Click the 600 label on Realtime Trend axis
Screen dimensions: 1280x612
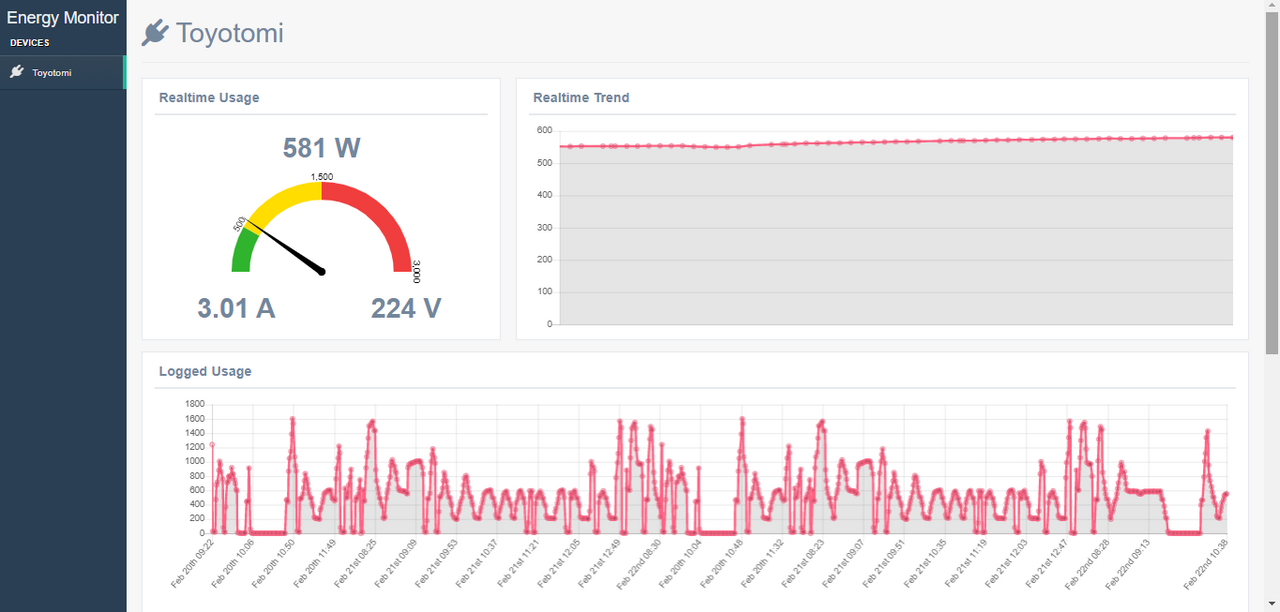pyautogui.click(x=544, y=130)
